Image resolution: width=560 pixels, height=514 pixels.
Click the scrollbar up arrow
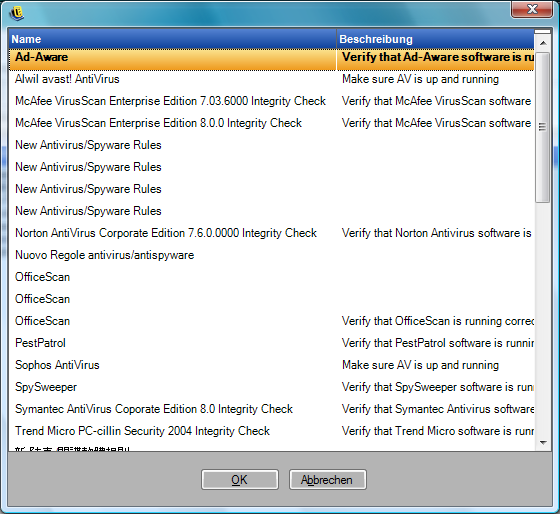click(x=543, y=43)
